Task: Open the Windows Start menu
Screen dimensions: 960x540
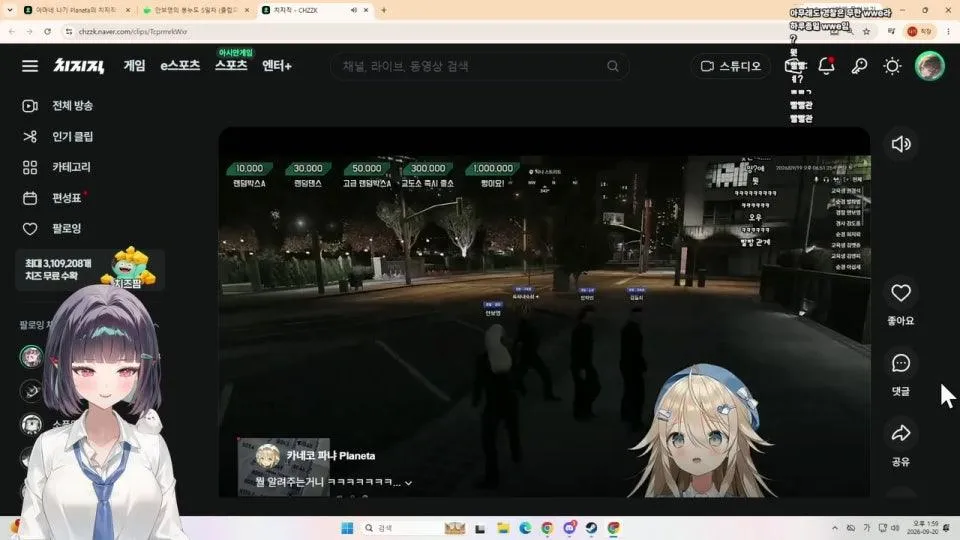Action: click(347, 528)
